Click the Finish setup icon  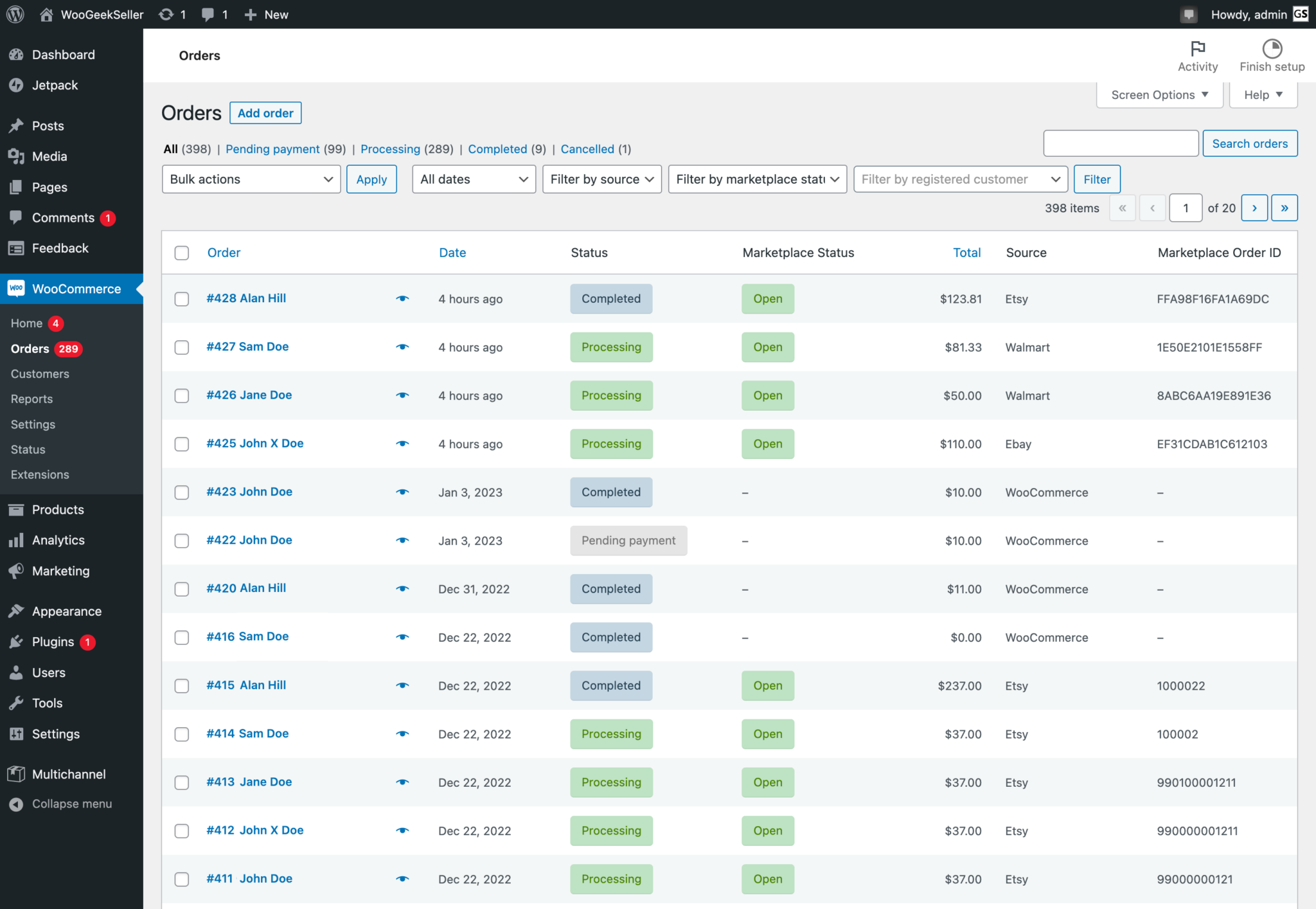click(1272, 55)
